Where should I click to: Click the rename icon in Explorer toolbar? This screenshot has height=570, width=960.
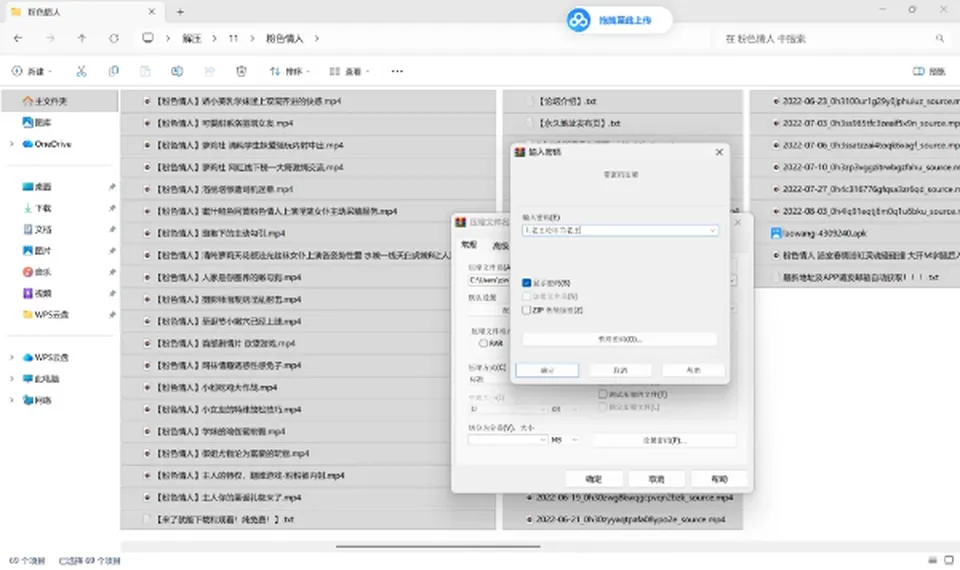177,71
